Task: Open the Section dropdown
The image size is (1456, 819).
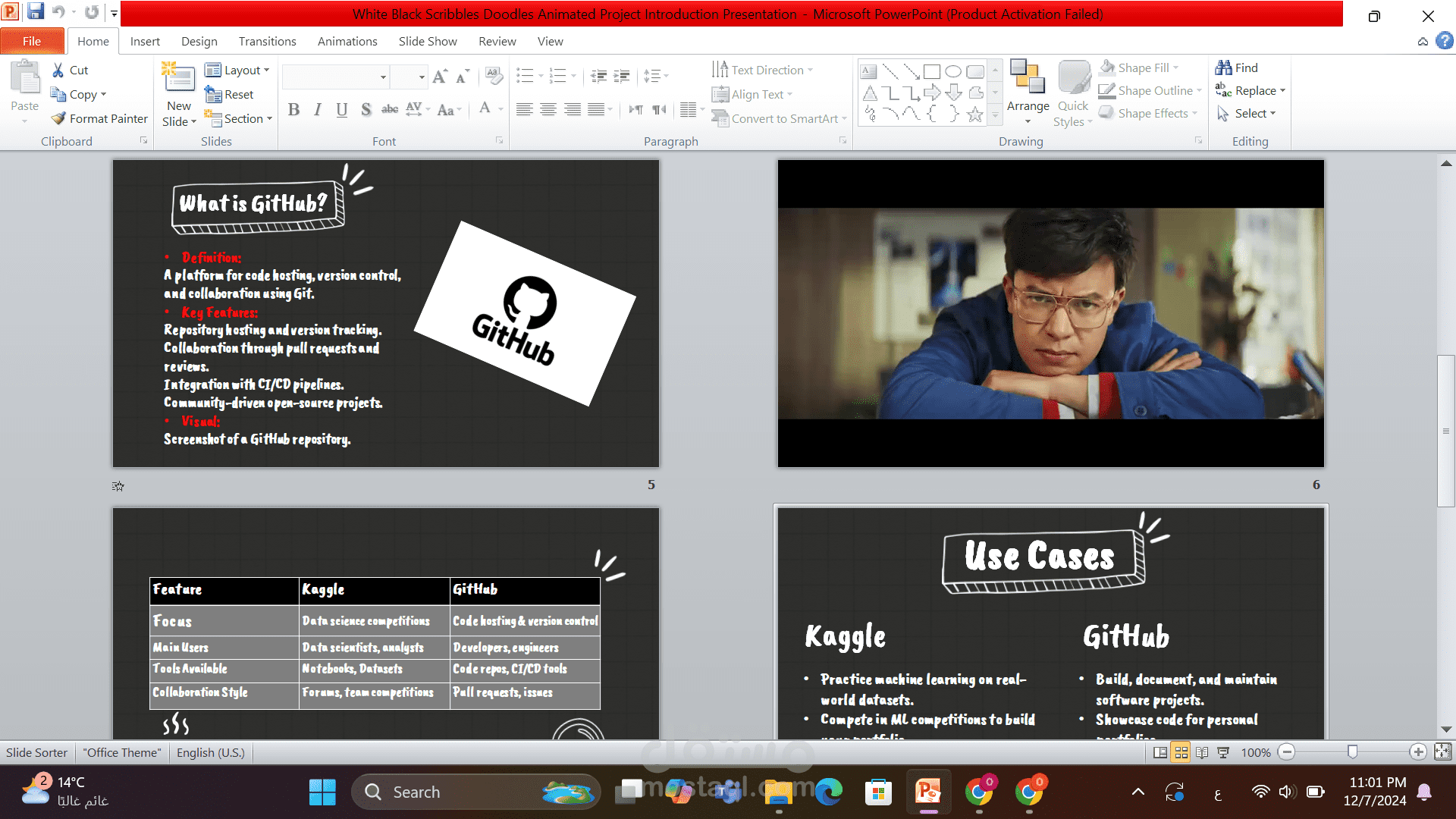Action: click(237, 118)
